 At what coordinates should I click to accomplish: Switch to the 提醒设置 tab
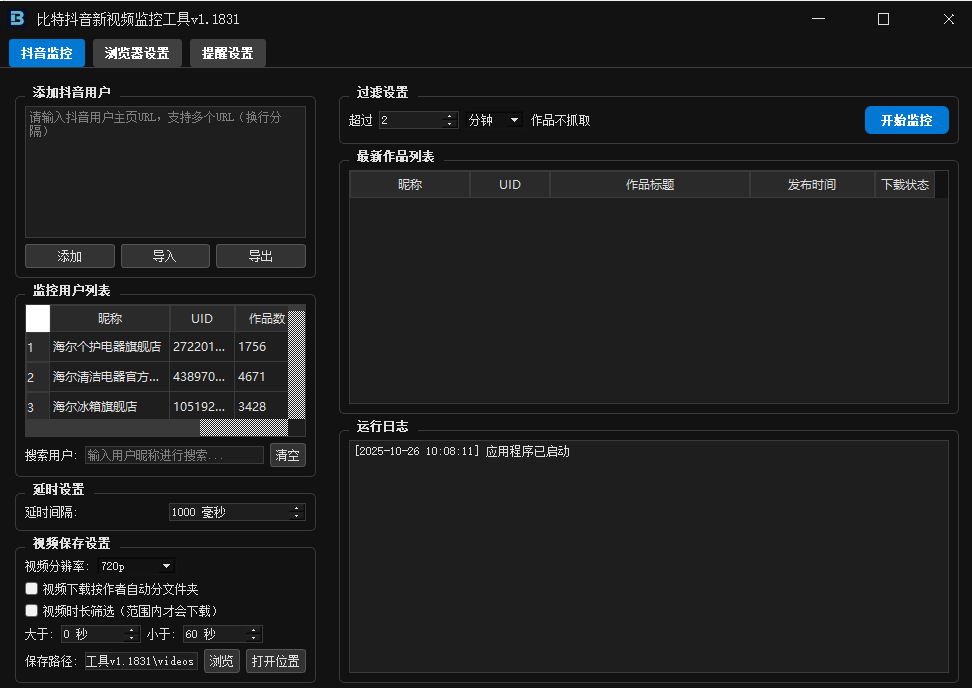(227, 53)
